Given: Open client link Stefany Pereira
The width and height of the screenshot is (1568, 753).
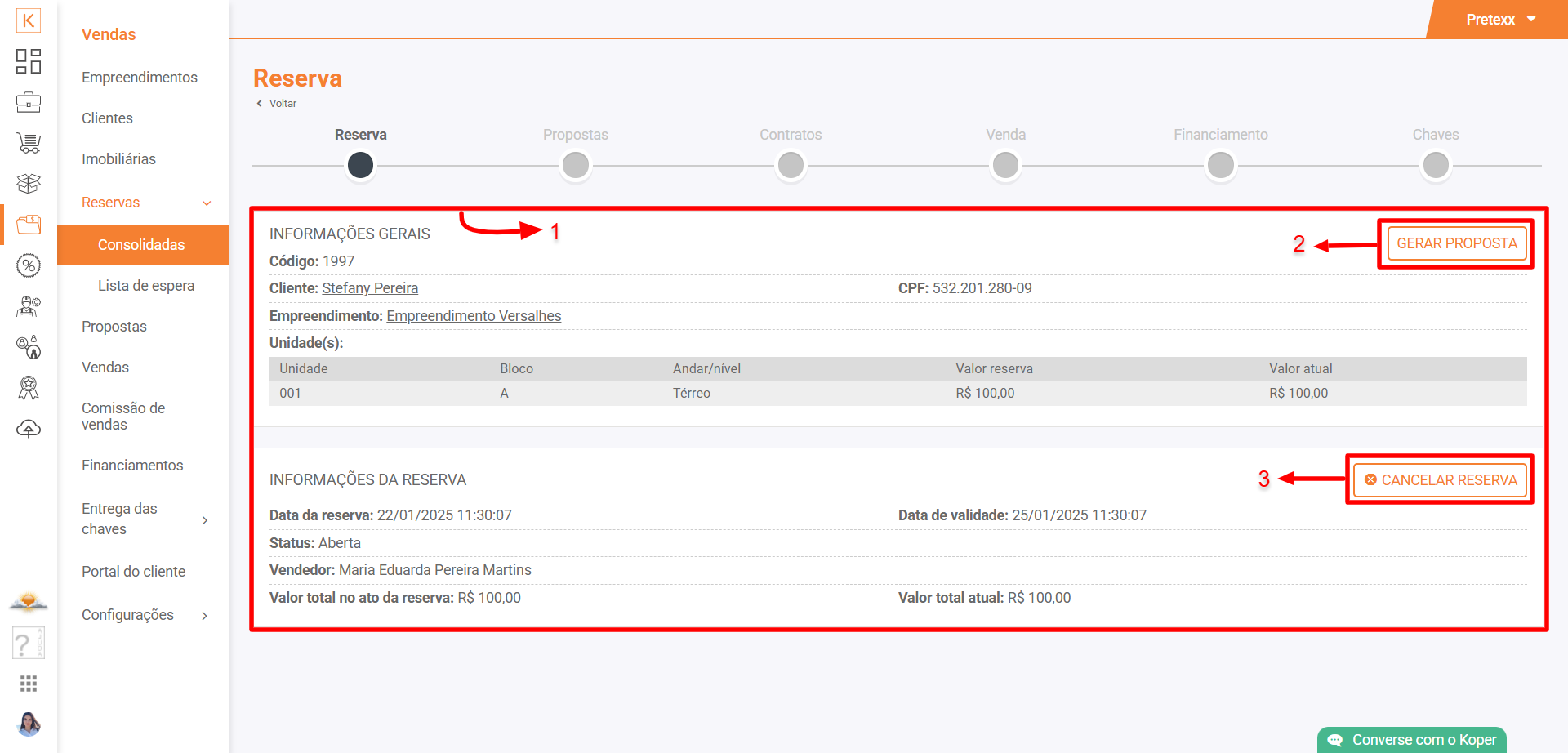Looking at the screenshot, I should coord(370,288).
